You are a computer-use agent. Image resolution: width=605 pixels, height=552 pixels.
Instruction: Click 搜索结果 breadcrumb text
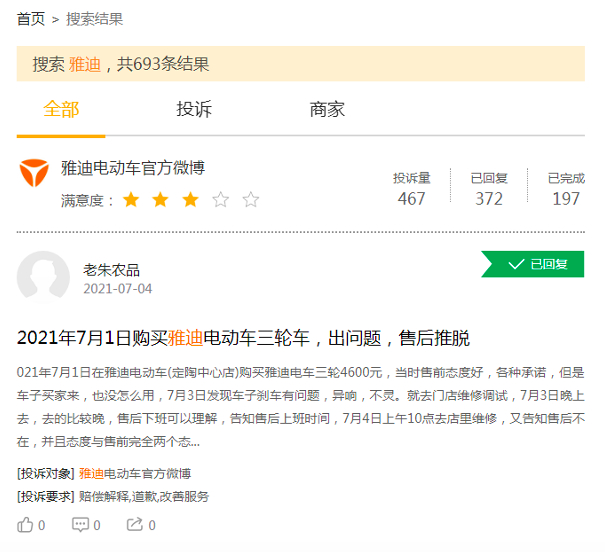95,19
